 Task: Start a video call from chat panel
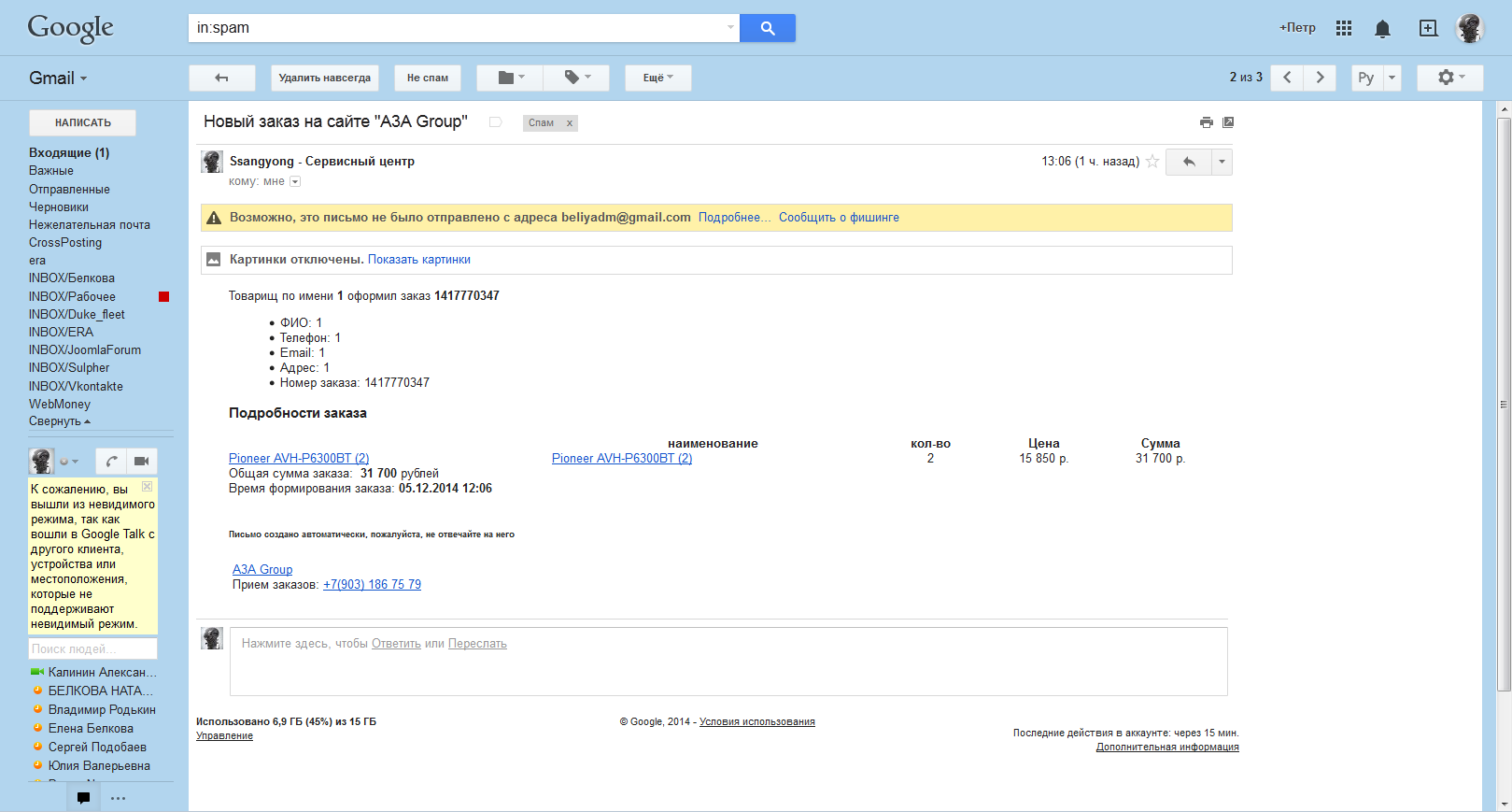[142, 461]
